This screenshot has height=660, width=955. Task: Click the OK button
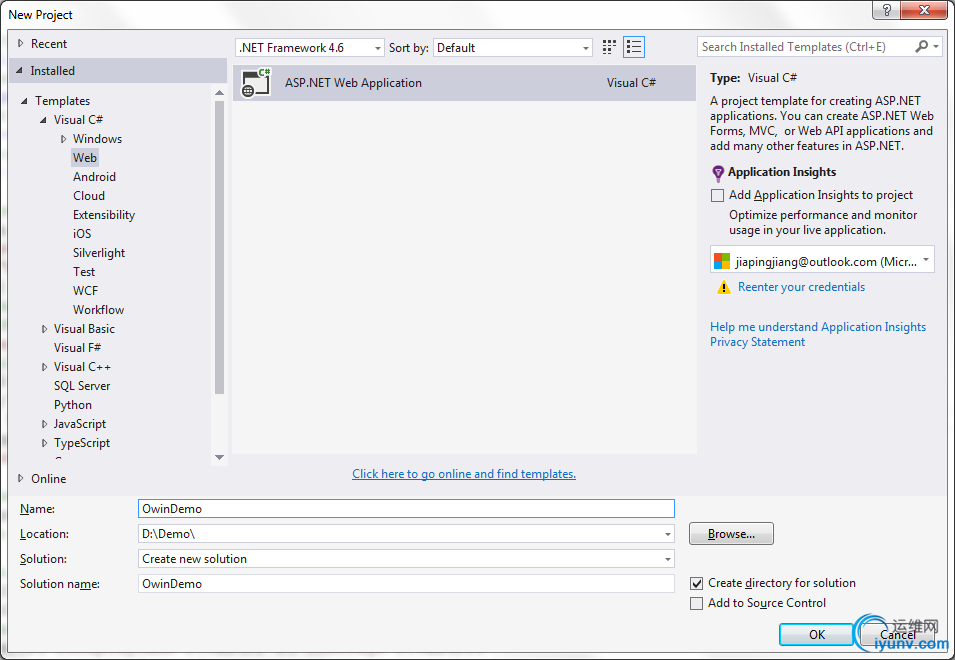click(x=816, y=634)
